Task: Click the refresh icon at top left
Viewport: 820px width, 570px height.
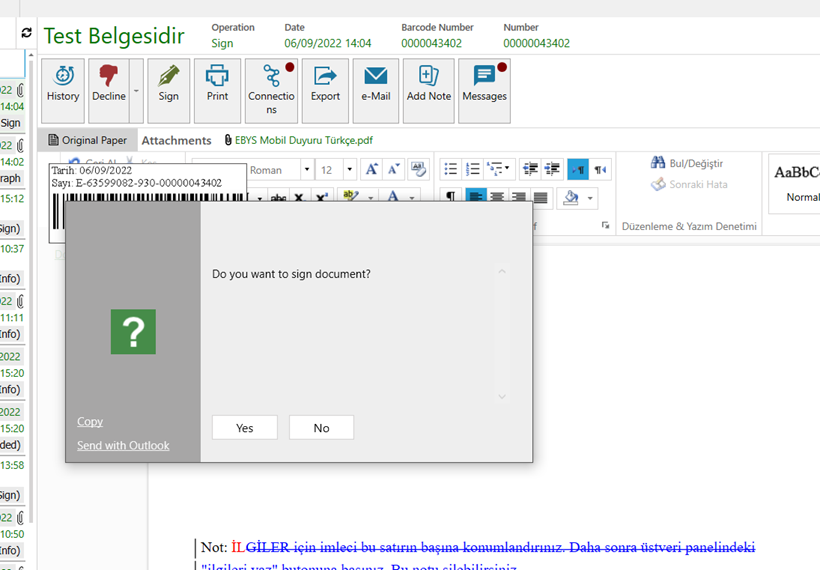Action: (x=26, y=33)
